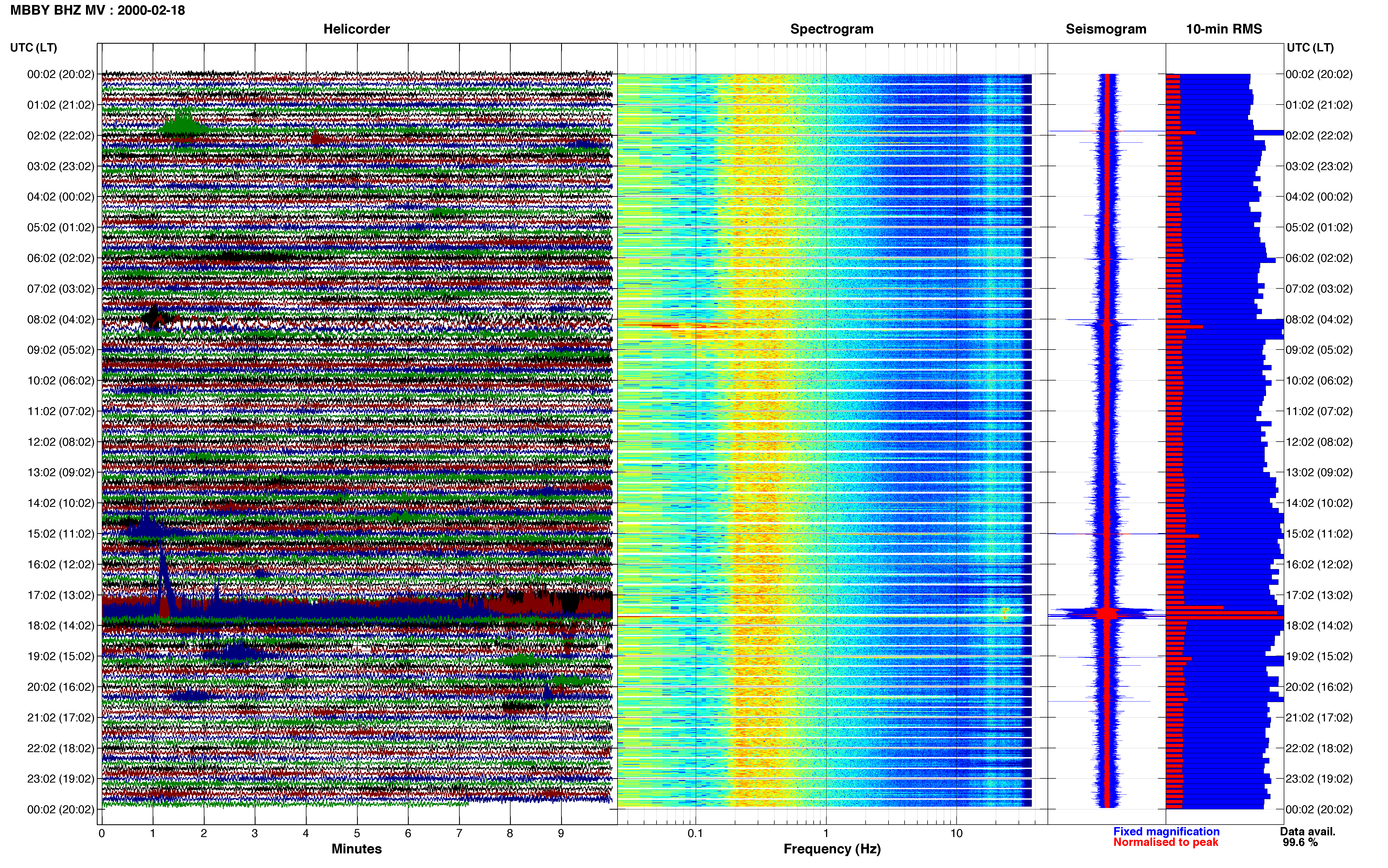Click tick "0" on the Minutes axis
The height and width of the screenshot is (868, 1388).
pos(101,833)
